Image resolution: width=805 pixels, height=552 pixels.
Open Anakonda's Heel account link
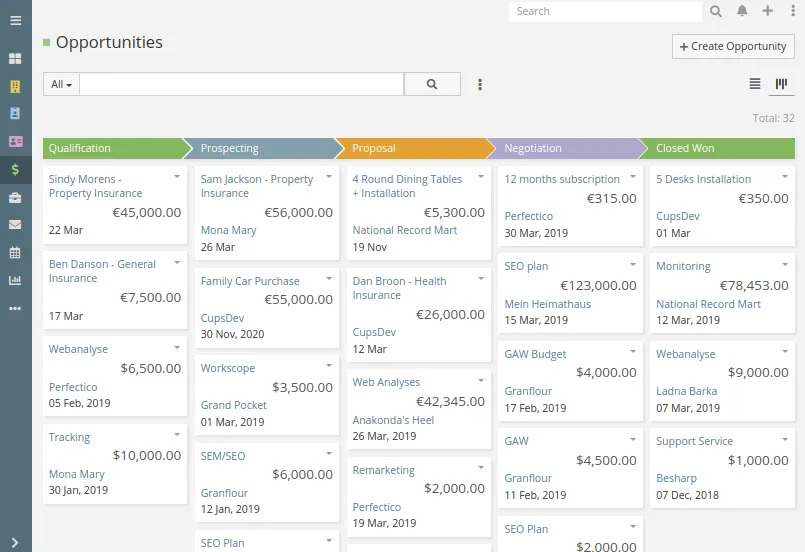tap(393, 420)
